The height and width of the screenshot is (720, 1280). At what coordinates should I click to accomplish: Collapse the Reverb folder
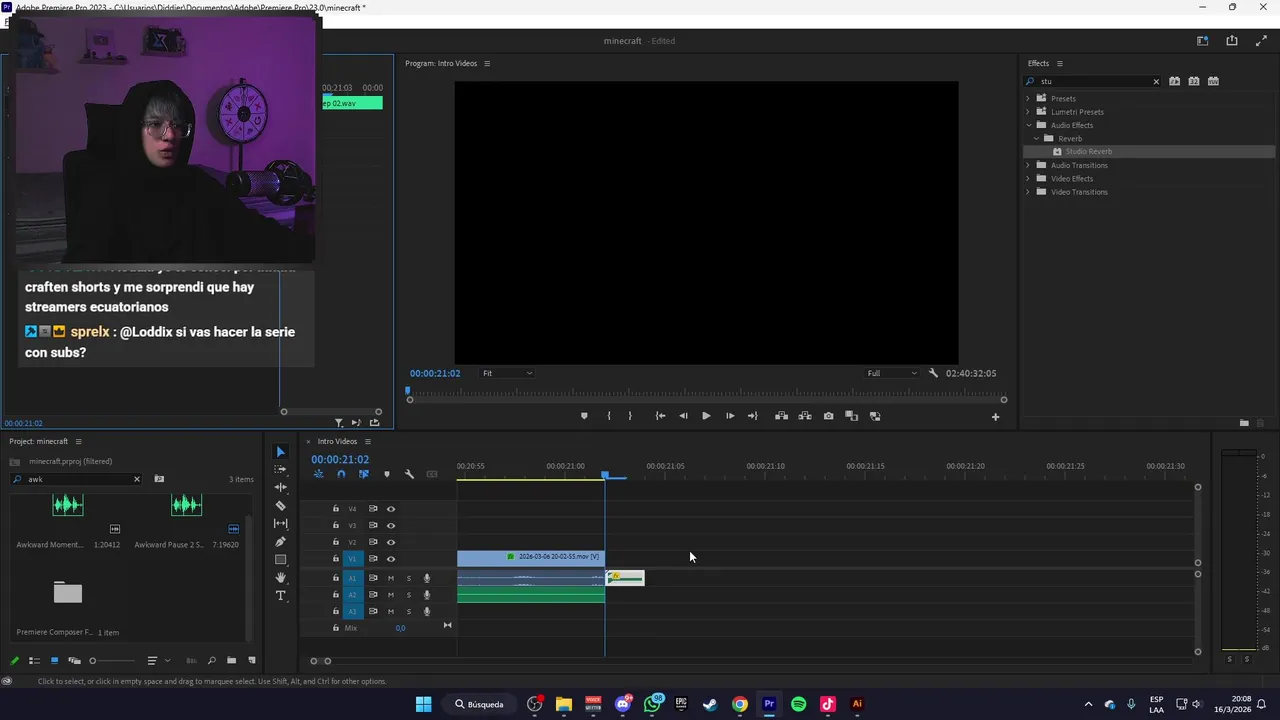click(x=1036, y=138)
